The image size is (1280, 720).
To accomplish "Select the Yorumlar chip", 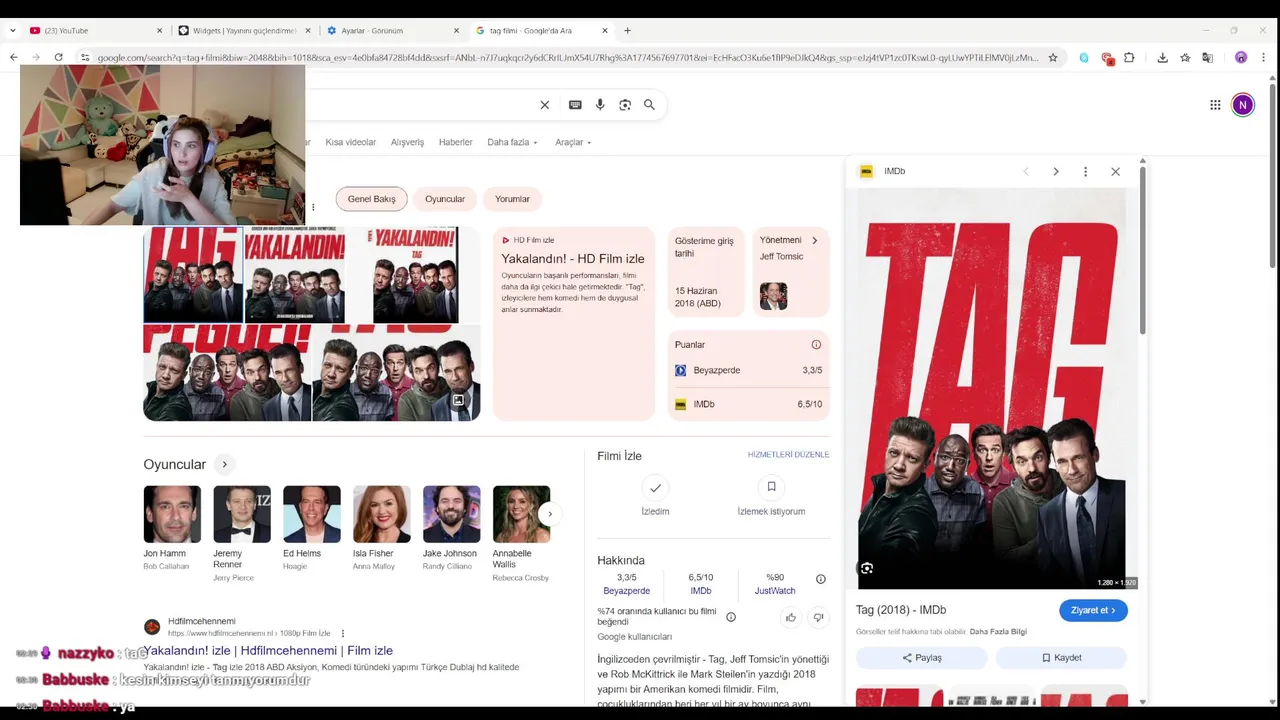I will tap(512, 199).
